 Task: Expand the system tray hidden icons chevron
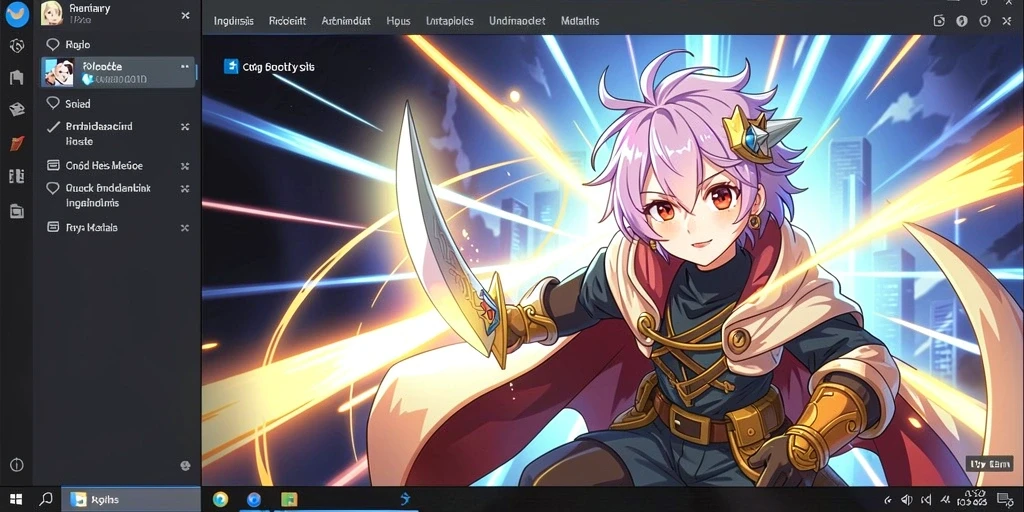click(x=888, y=500)
